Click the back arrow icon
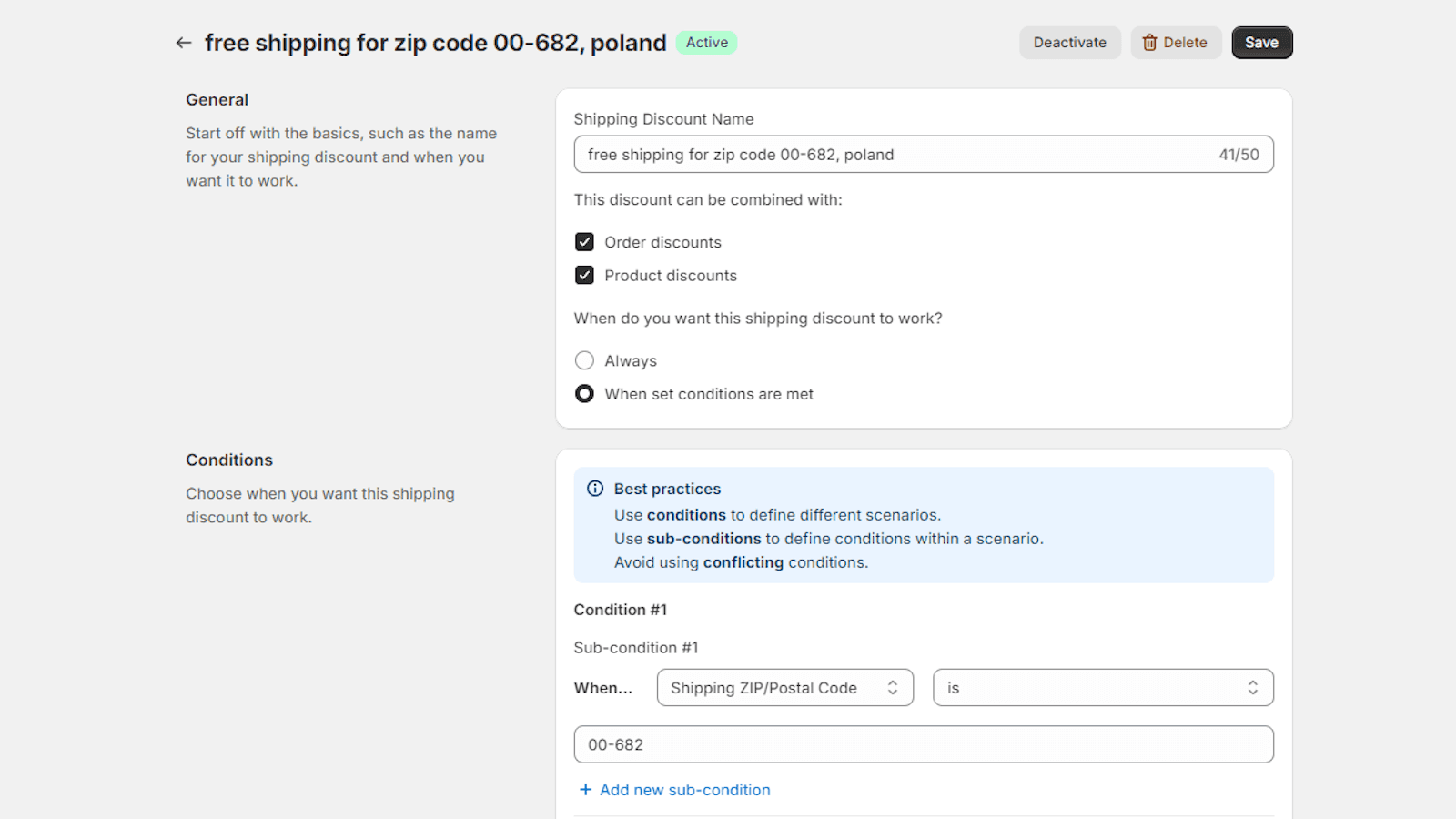This screenshot has height=819, width=1456. [184, 43]
